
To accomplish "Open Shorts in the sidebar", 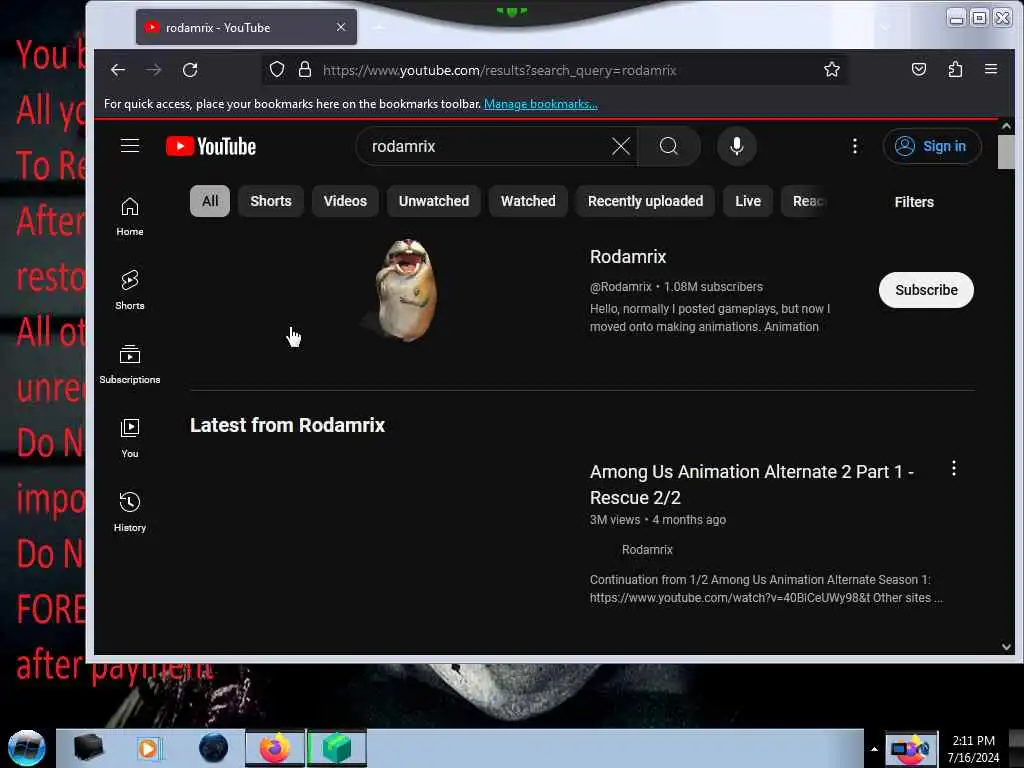I will click(130, 291).
